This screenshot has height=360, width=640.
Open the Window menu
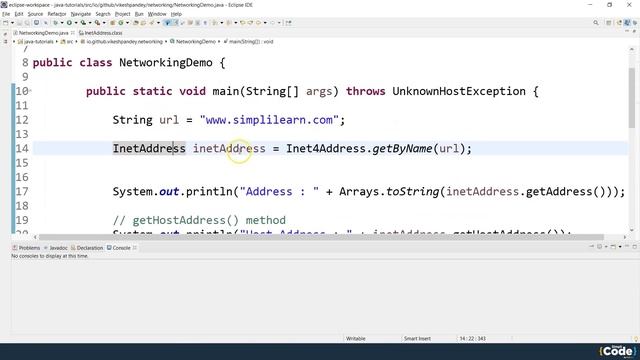(x=157, y=14)
